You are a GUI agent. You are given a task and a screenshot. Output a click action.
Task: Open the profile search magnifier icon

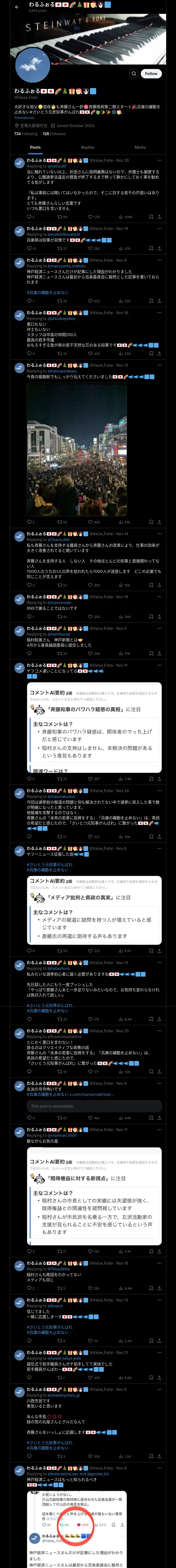click(133, 74)
